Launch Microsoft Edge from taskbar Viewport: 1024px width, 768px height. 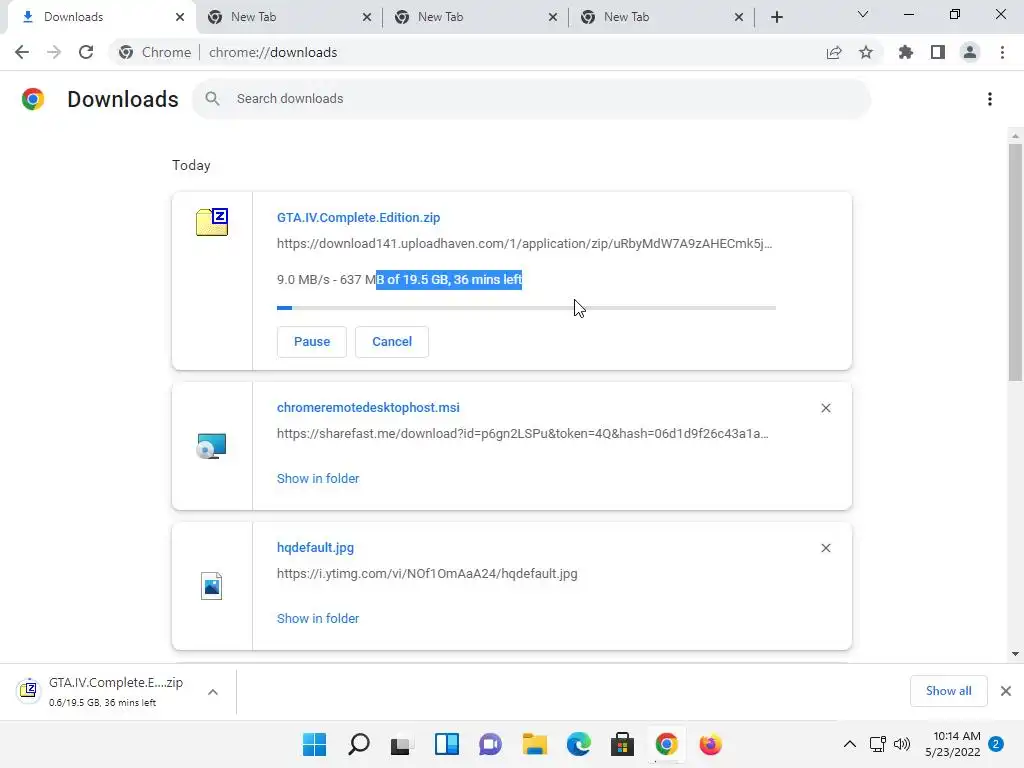tap(579, 744)
